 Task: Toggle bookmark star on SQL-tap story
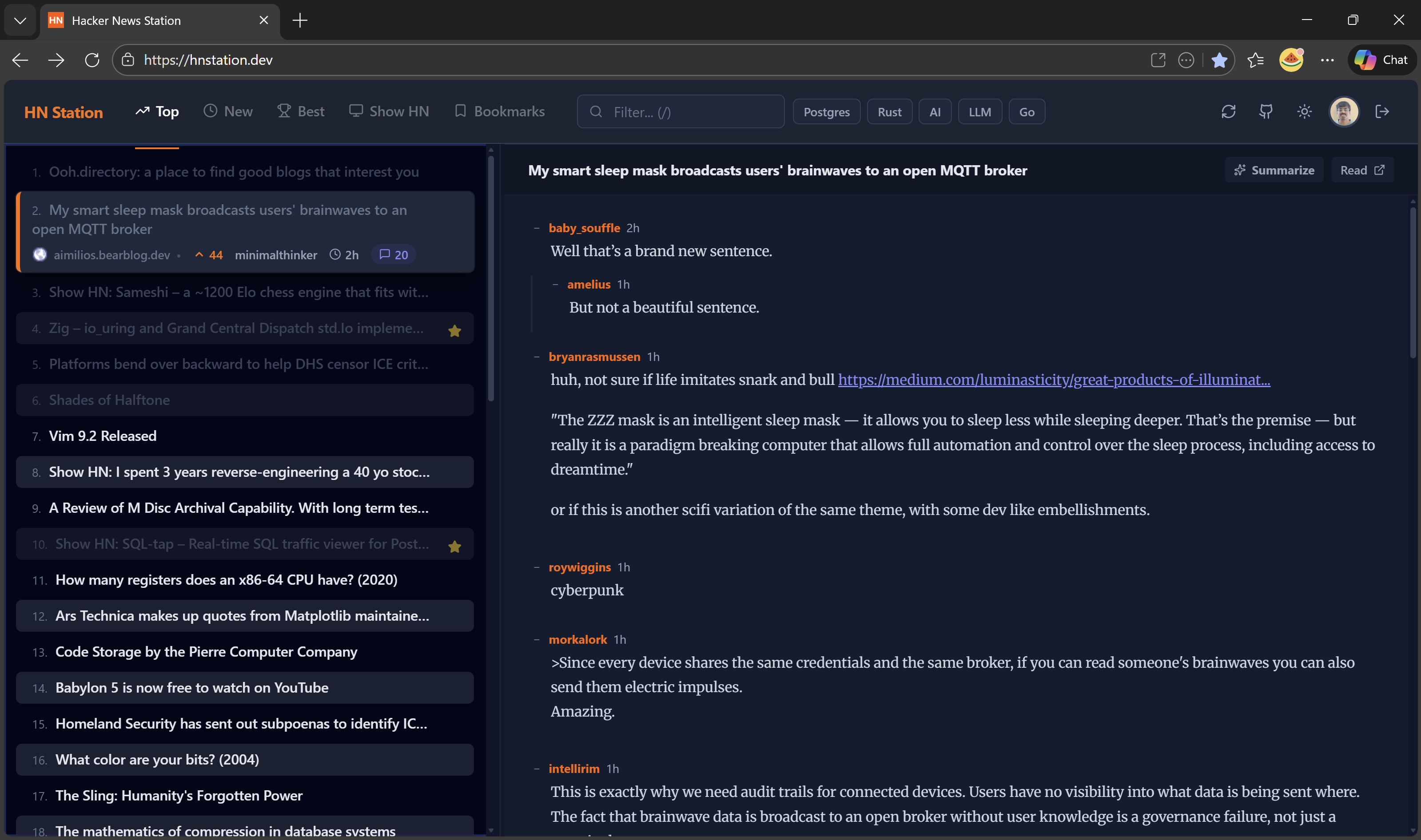click(x=454, y=546)
